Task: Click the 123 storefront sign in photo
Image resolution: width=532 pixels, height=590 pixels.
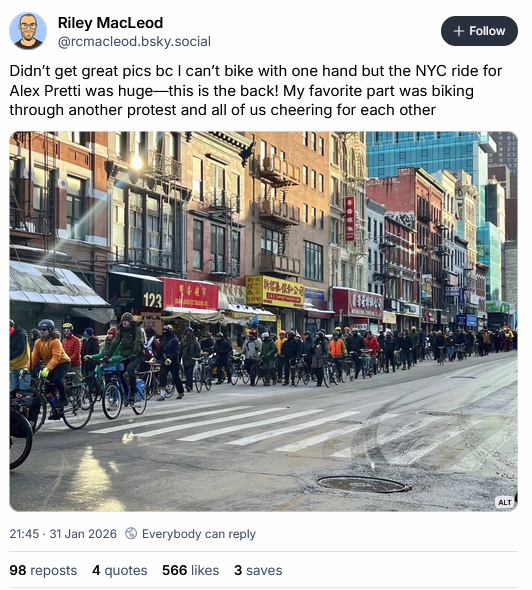Action: pos(152,300)
